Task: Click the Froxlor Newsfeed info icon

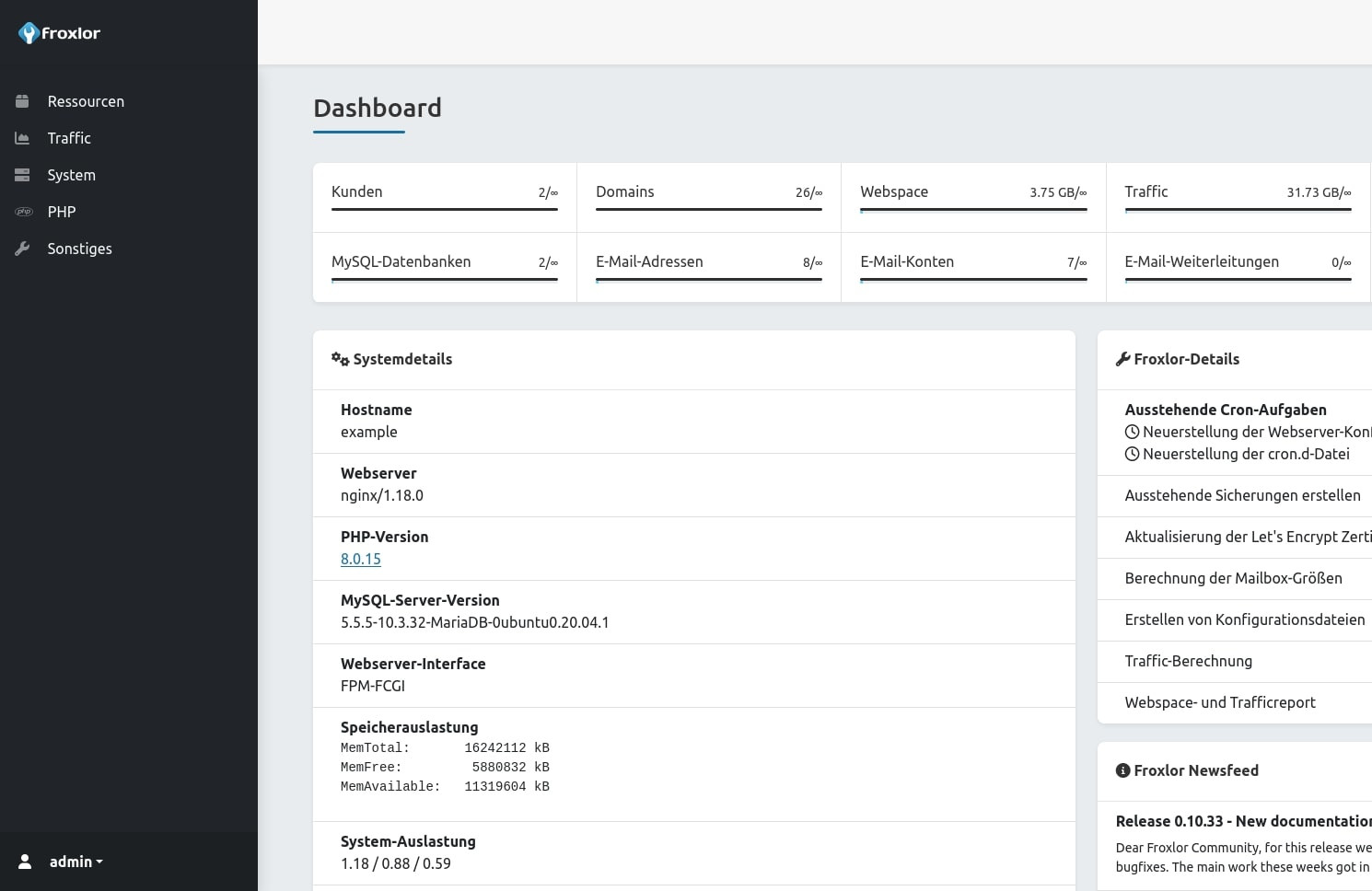Action: pyautogui.click(x=1122, y=770)
